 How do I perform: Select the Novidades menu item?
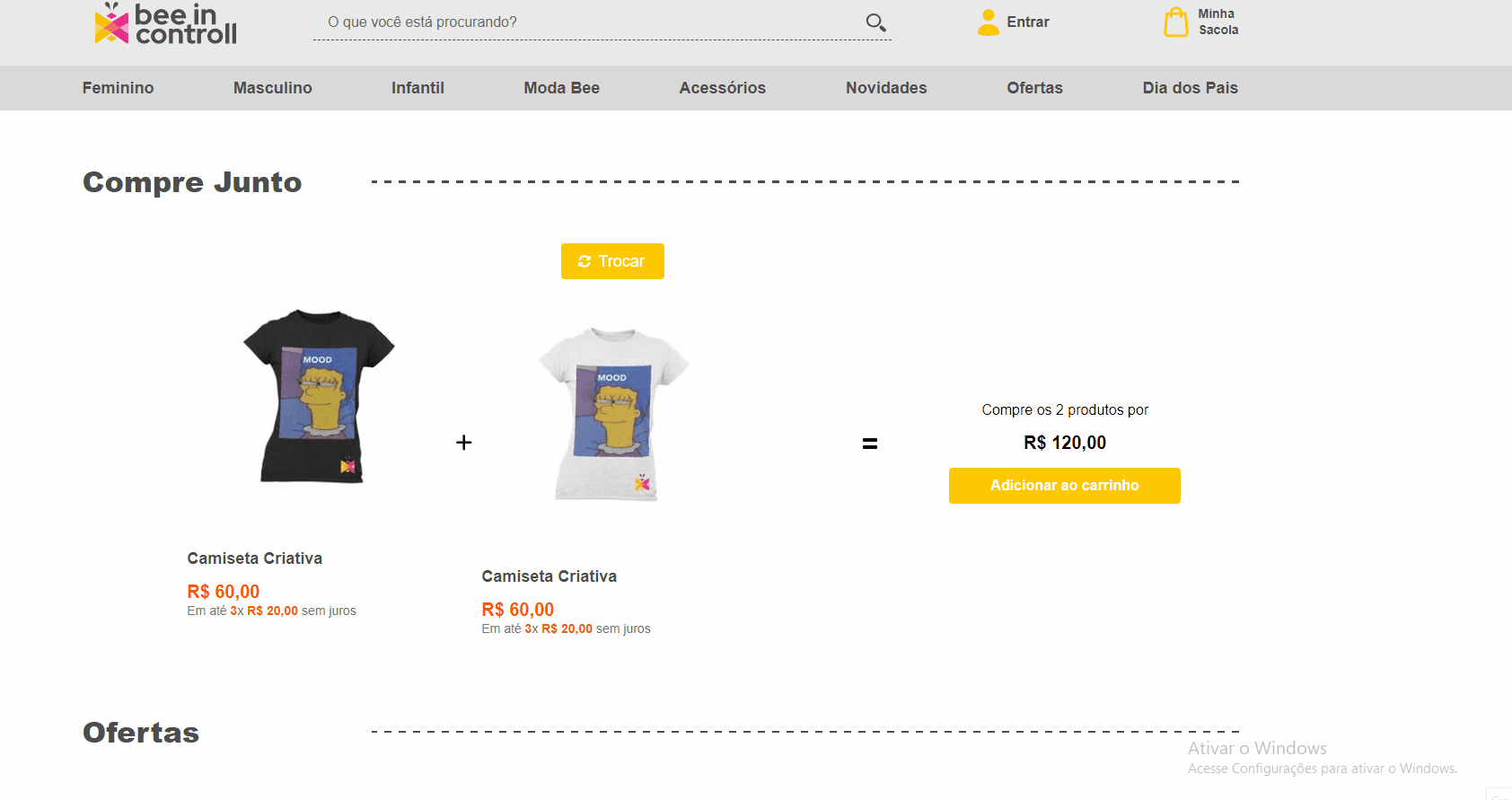coord(886,88)
